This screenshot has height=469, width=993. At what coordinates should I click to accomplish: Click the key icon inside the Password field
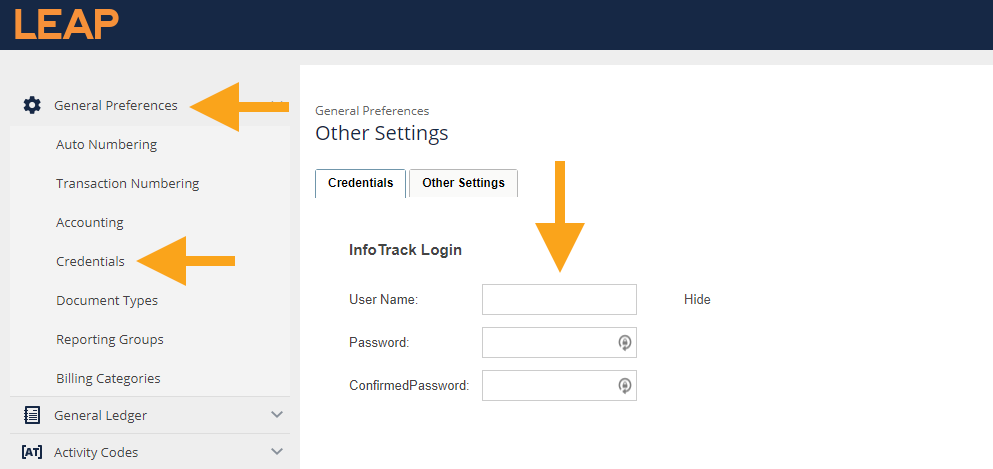(x=624, y=343)
